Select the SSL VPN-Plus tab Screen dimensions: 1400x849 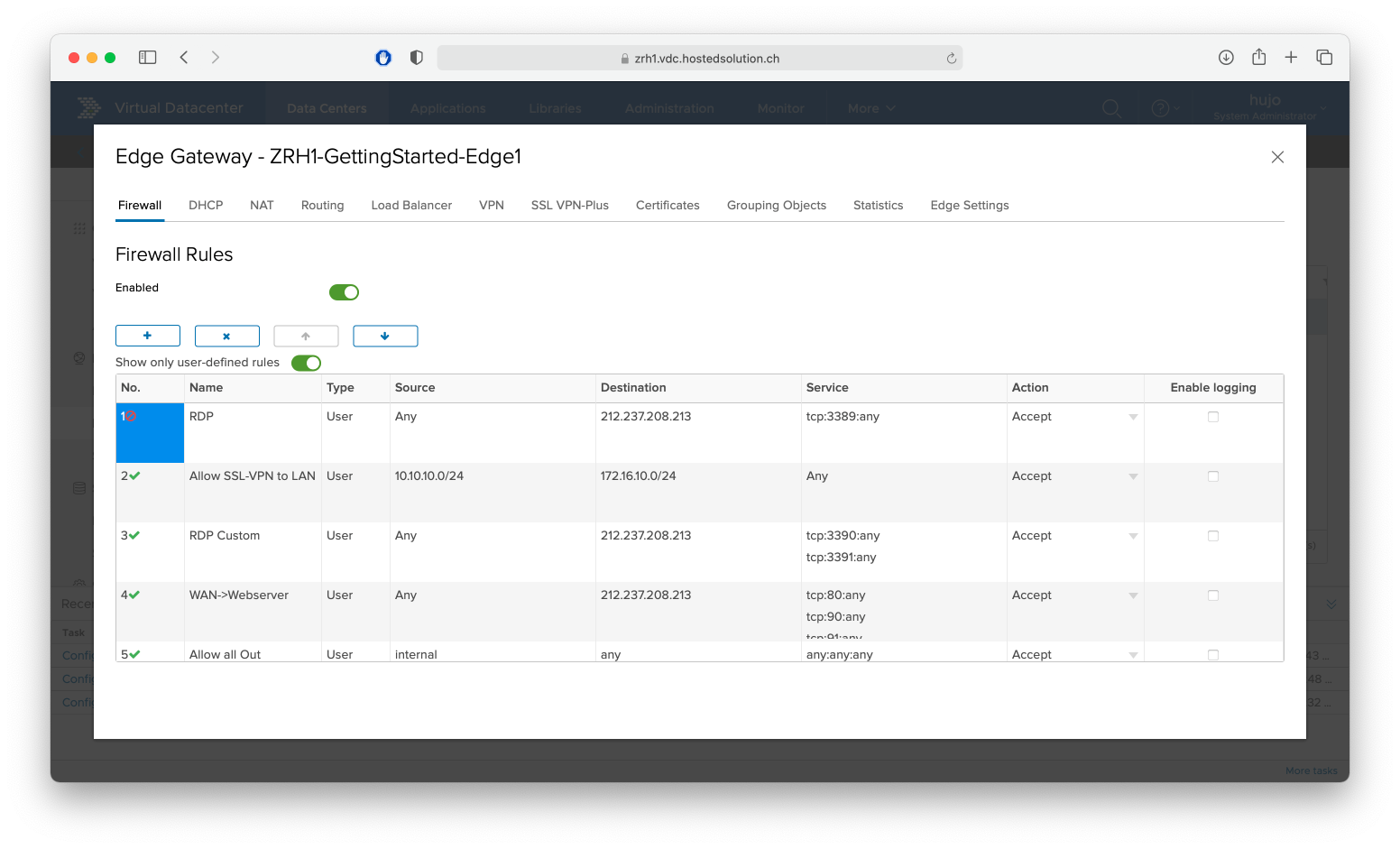point(570,205)
